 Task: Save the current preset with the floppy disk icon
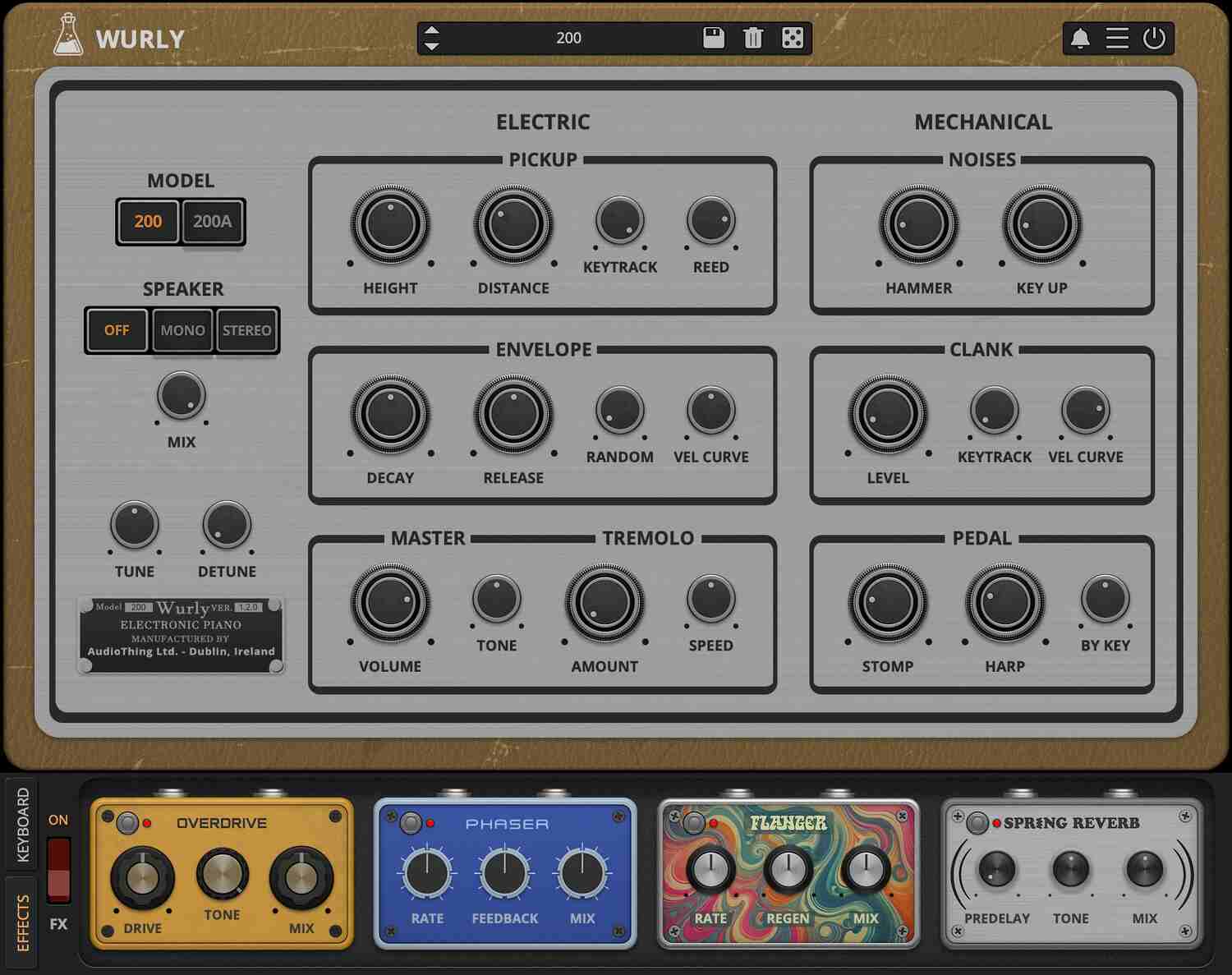714,38
